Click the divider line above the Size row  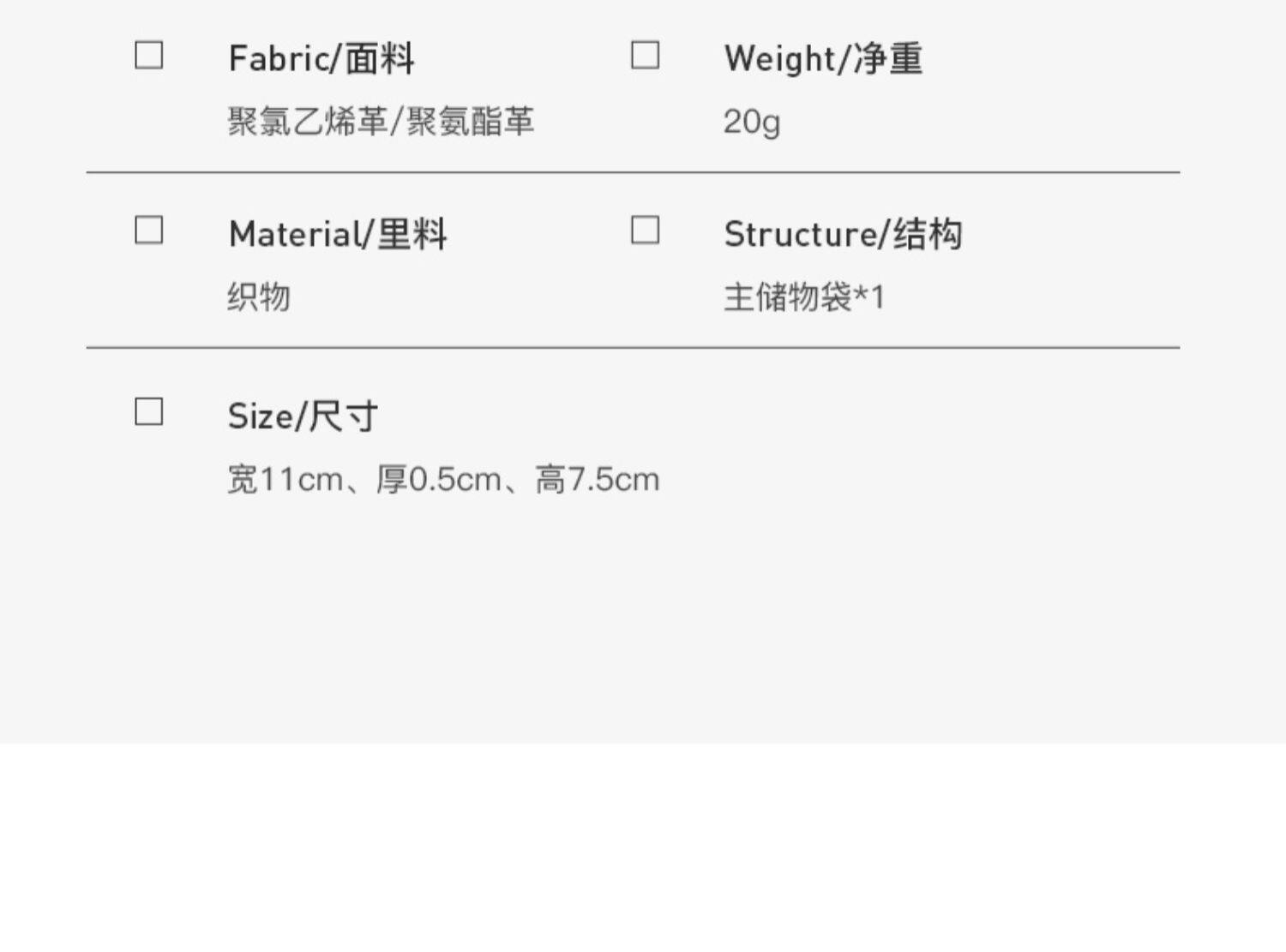tap(633, 348)
